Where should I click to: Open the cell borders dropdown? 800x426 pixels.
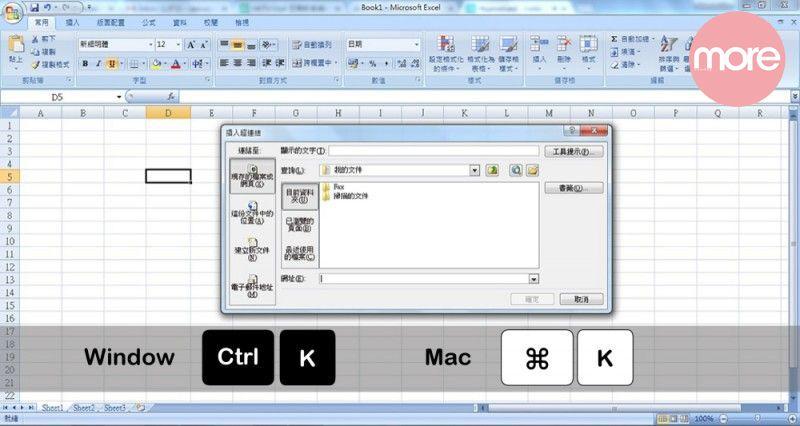(143, 64)
